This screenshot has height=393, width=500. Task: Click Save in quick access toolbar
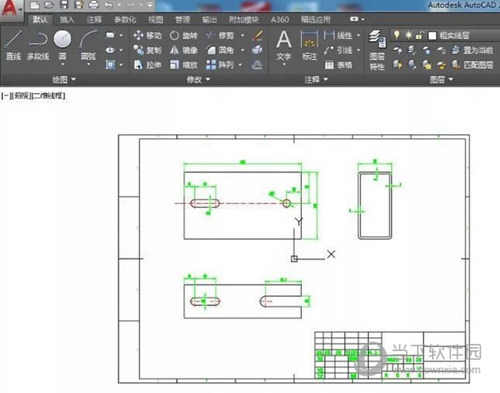coord(64,5)
